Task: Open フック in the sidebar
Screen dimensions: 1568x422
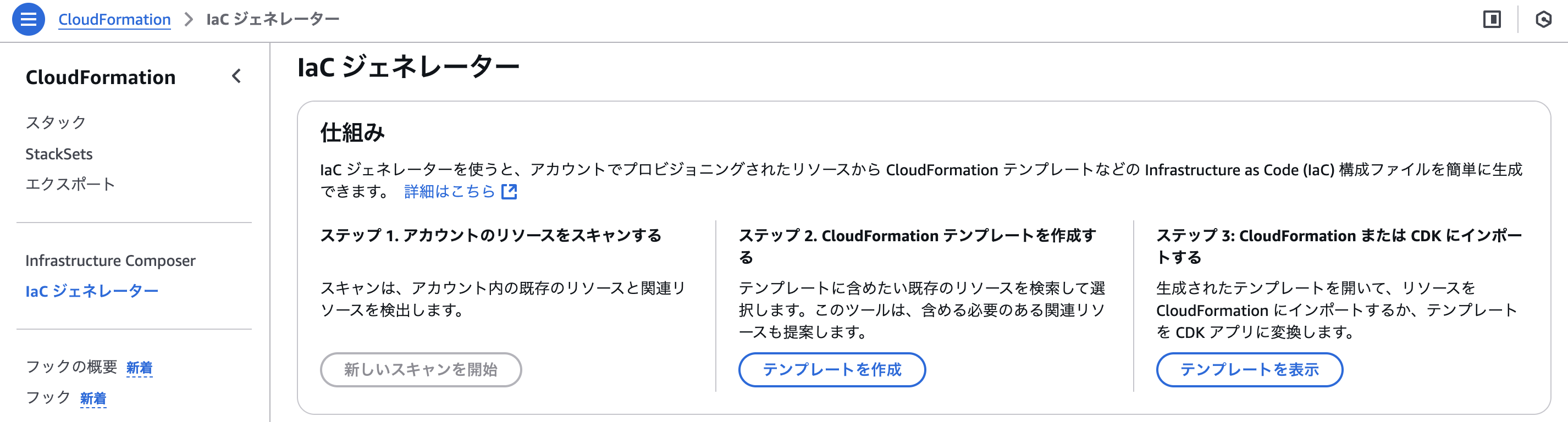Action: pyautogui.click(x=48, y=398)
